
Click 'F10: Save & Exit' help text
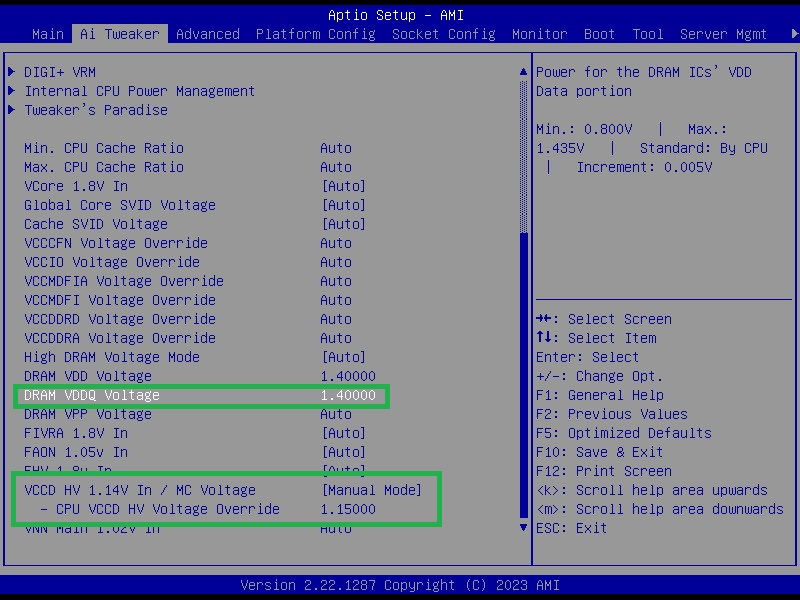point(599,452)
